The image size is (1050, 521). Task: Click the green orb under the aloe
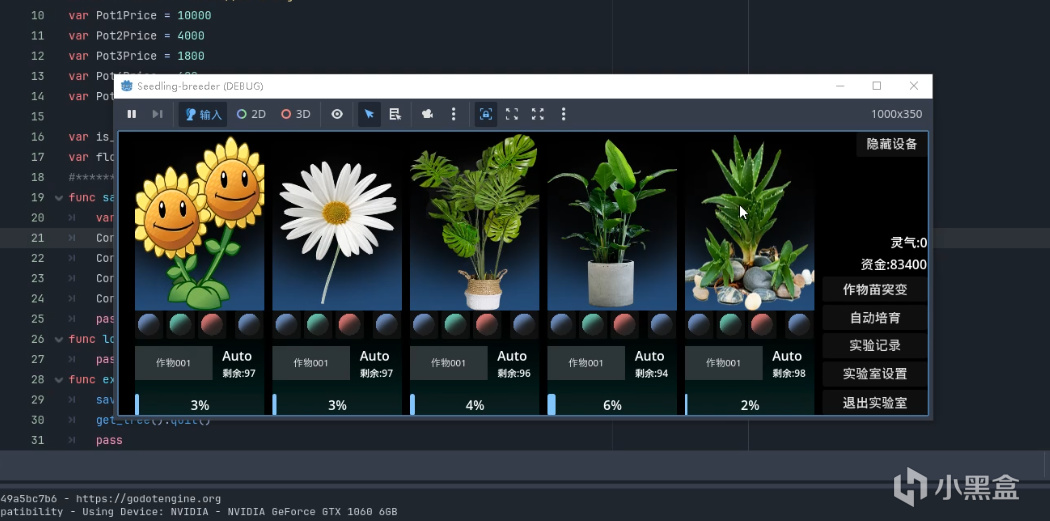(x=731, y=325)
